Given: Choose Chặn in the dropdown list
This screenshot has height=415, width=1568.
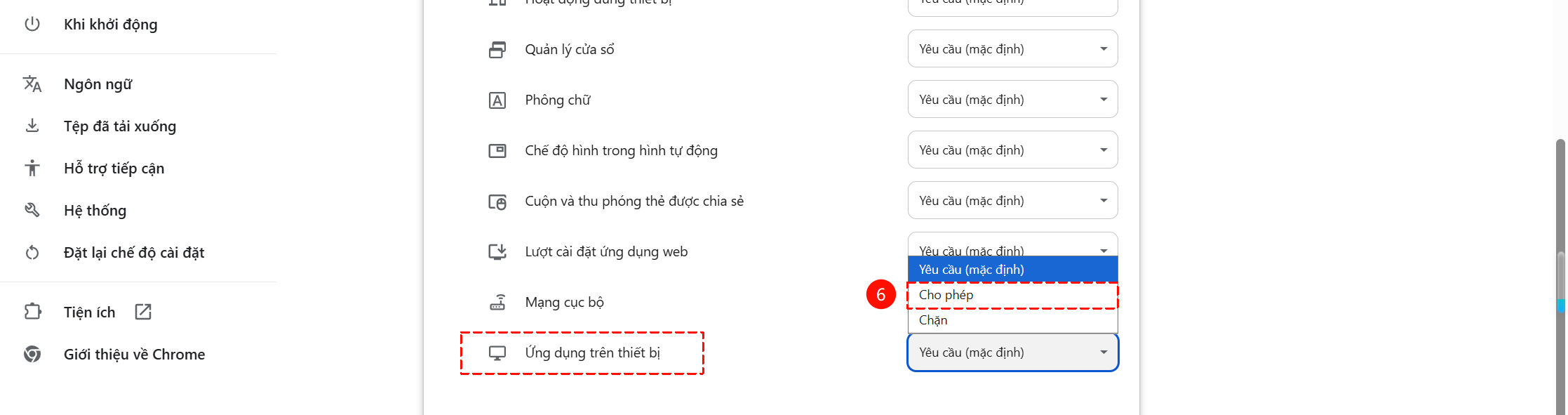Looking at the screenshot, I should coord(1012,320).
